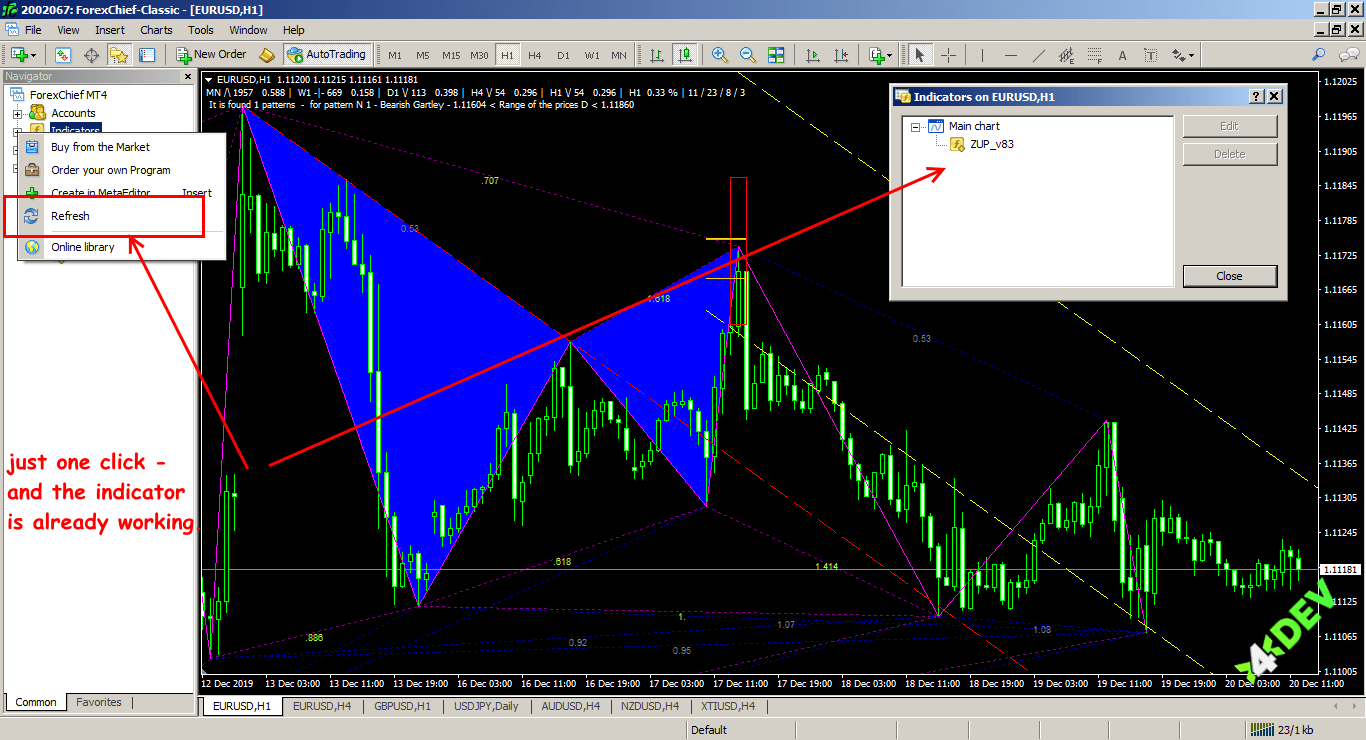Select the Vertical Line drawing tool
This screenshot has width=1366, height=740.
[982, 55]
